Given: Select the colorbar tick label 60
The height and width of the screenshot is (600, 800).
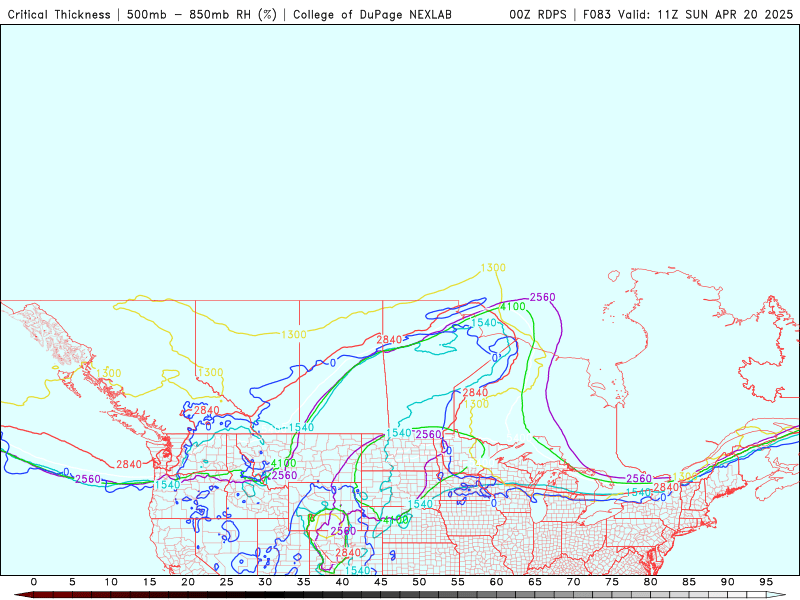Looking at the screenshot, I should [496, 582].
